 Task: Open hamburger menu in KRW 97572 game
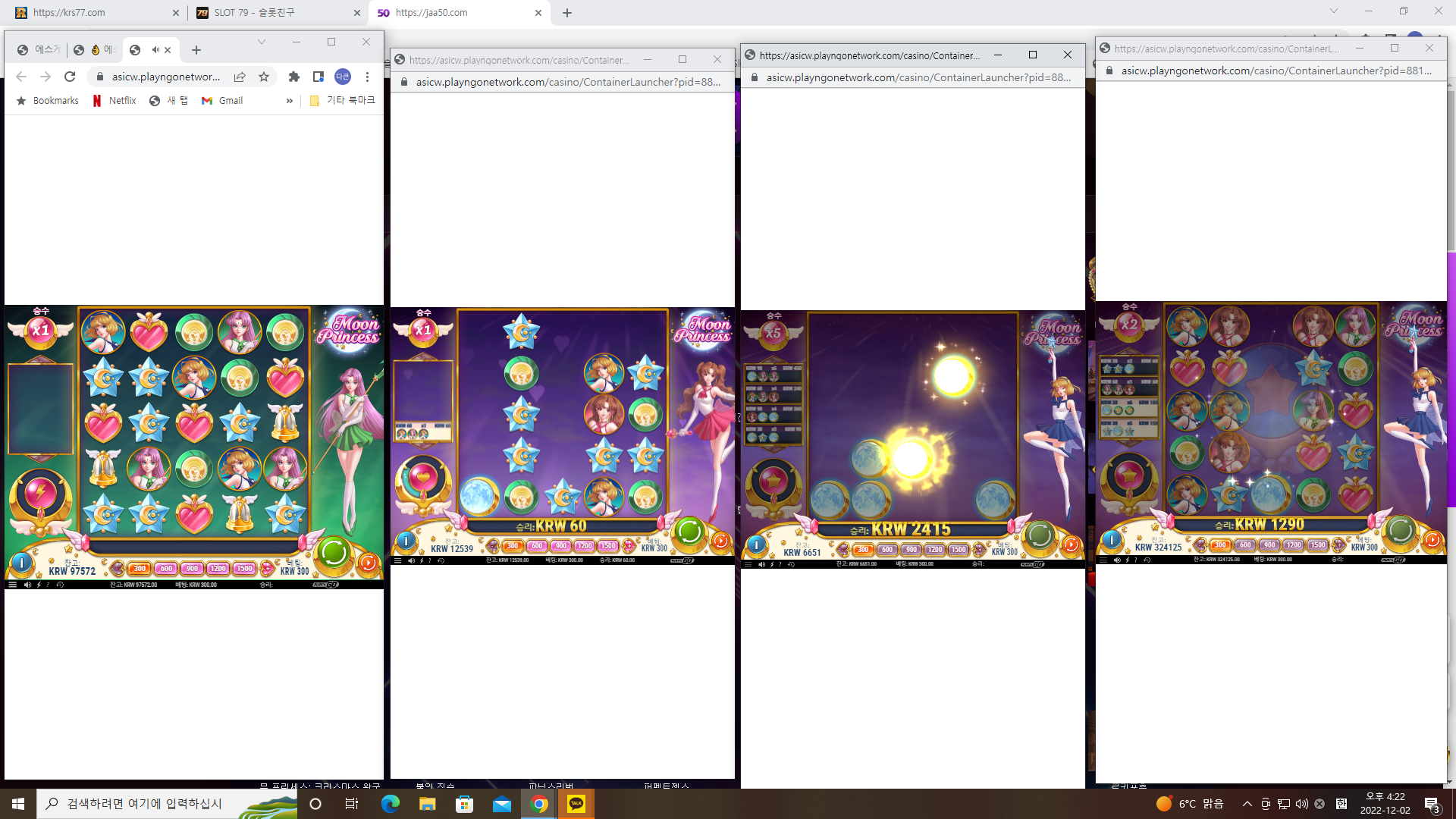coord(13,585)
